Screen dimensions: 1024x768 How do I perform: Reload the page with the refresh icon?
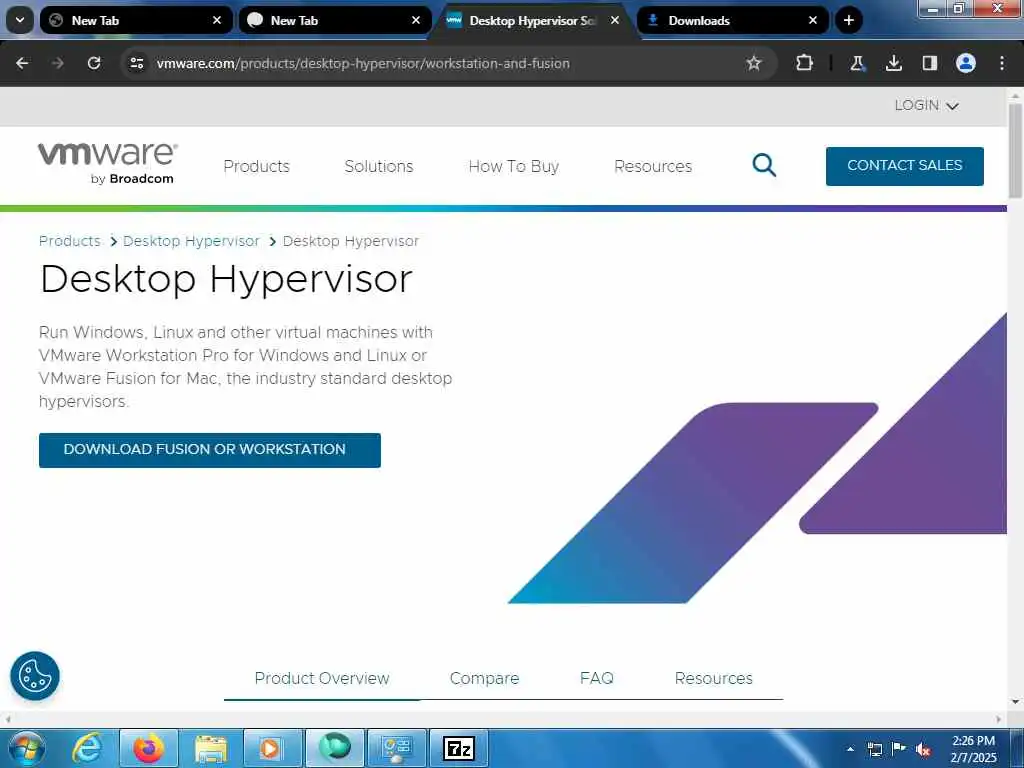(x=94, y=63)
